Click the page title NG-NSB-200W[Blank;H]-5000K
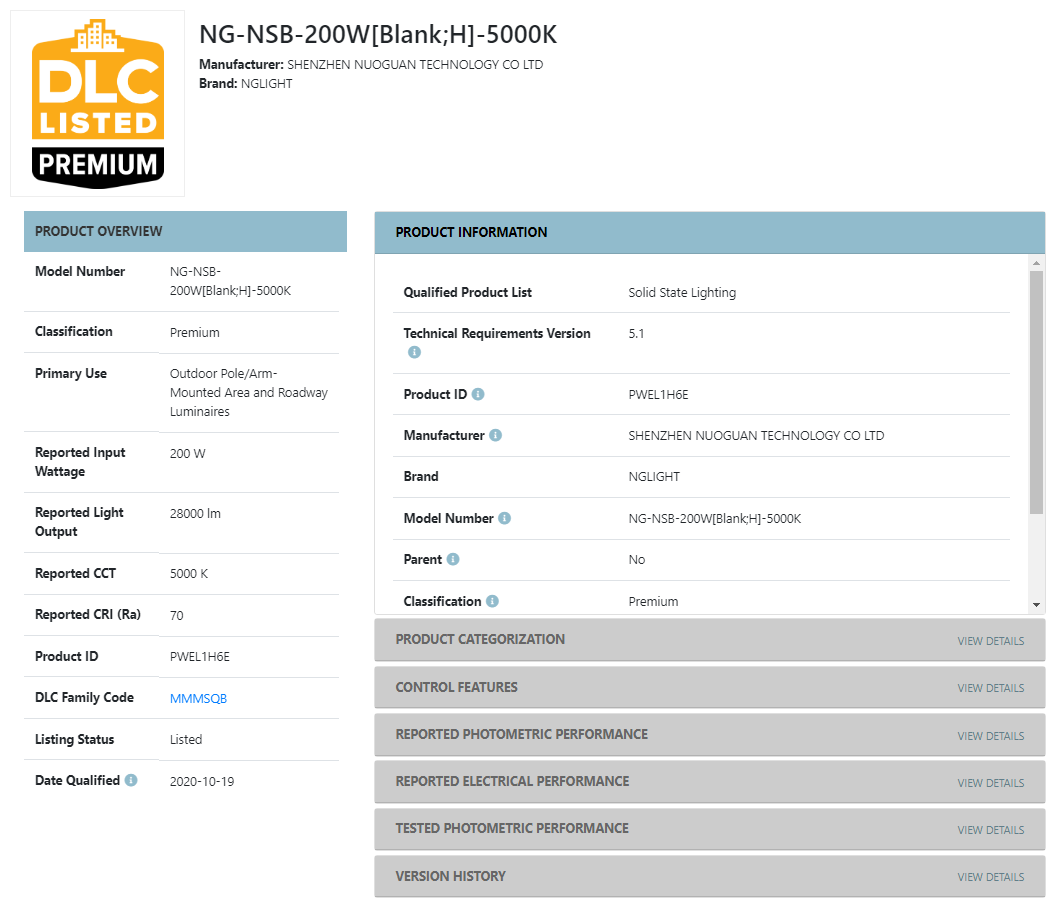Viewport: 1059px width, 909px height. click(x=378, y=34)
